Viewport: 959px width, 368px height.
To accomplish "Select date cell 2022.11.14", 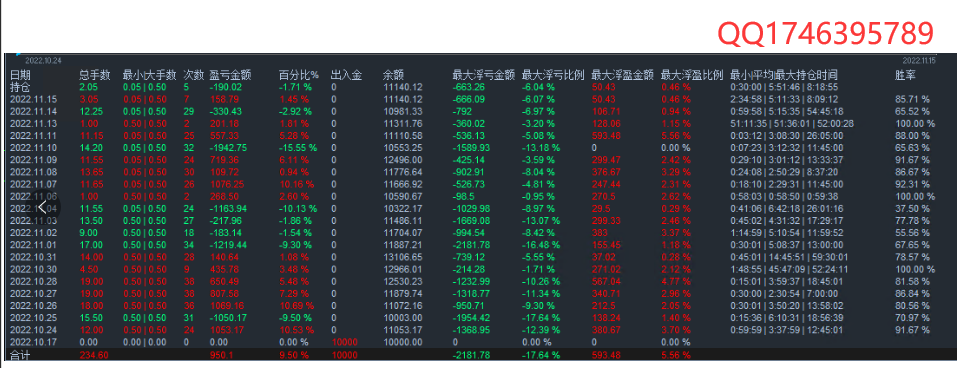I will point(34,111).
